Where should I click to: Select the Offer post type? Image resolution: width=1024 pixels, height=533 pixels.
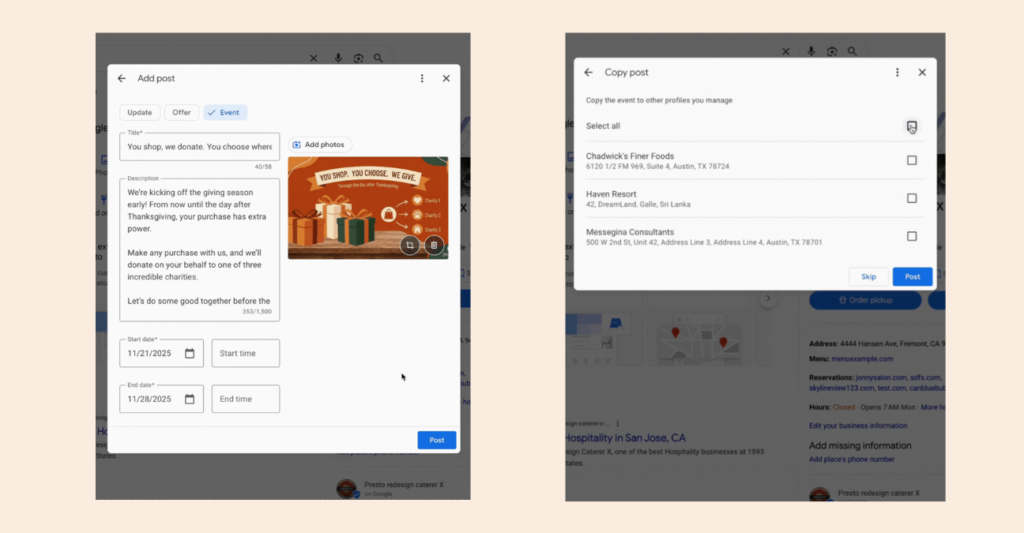click(x=181, y=113)
